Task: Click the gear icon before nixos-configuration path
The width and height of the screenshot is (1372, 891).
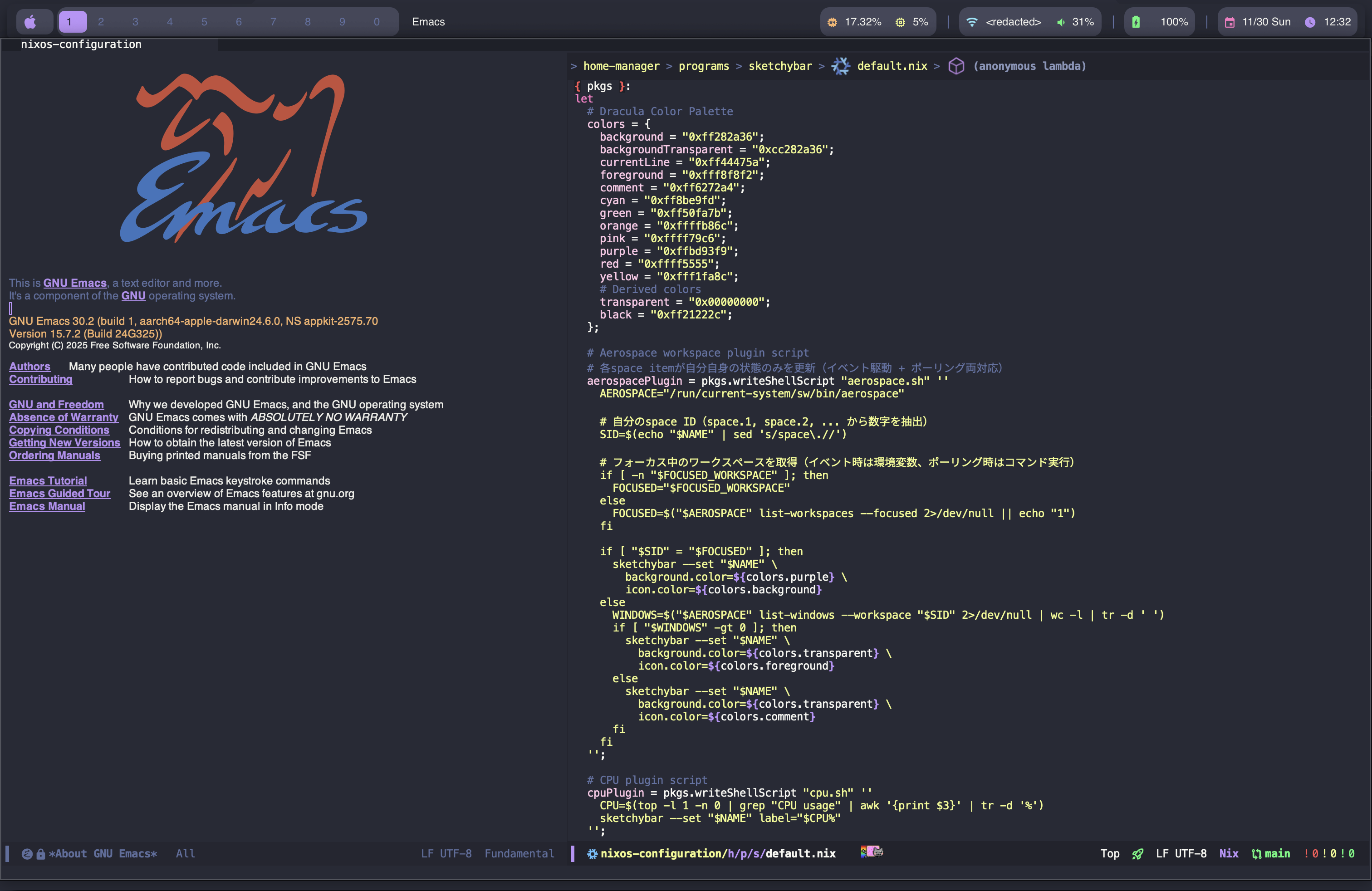Action: 592,853
